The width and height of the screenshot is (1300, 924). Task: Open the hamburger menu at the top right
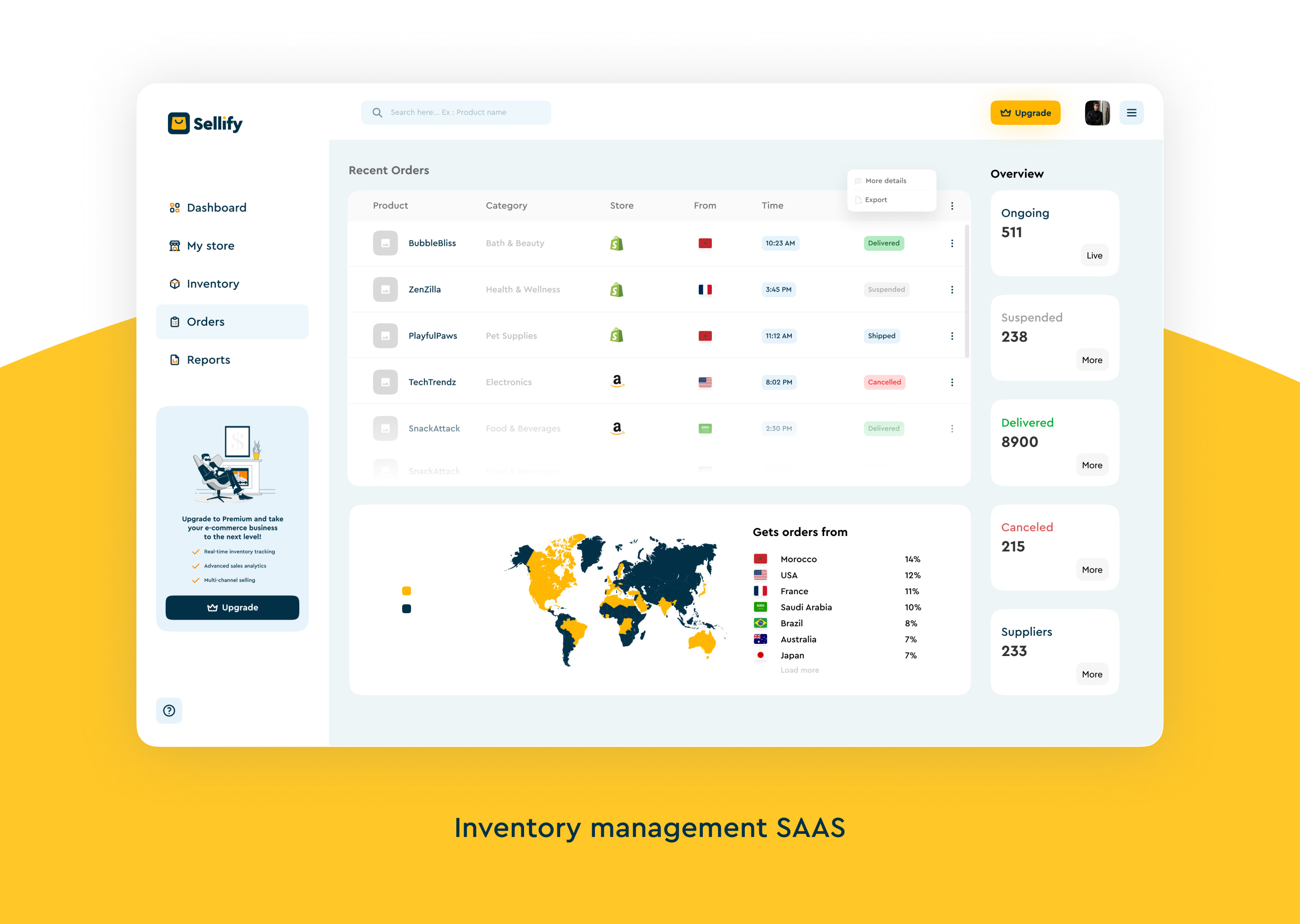coord(1132,112)
